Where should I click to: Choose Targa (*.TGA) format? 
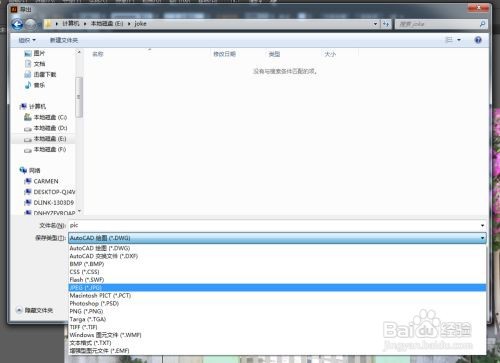point(277,319)
